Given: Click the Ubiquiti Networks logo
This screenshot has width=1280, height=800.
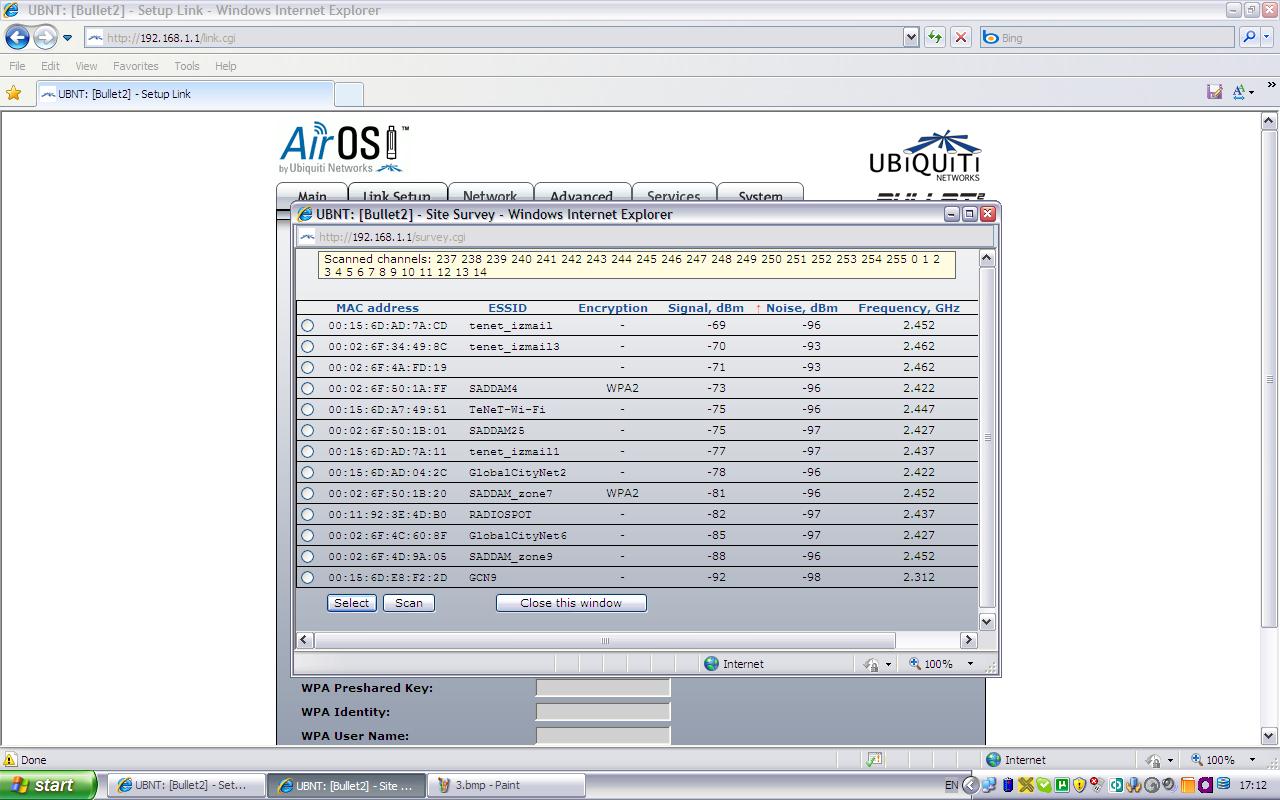Looking at the screenshot, I should click(924, 156).
